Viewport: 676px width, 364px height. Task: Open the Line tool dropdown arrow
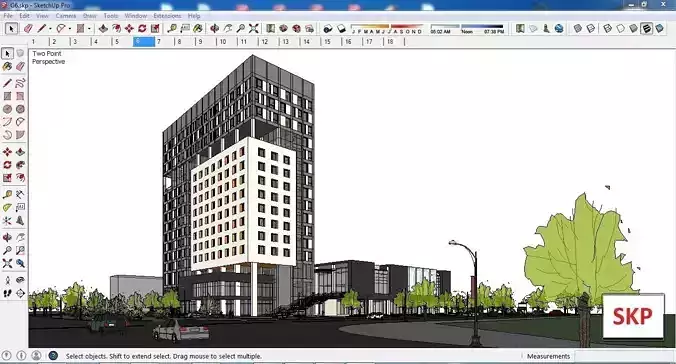[50, 29]
